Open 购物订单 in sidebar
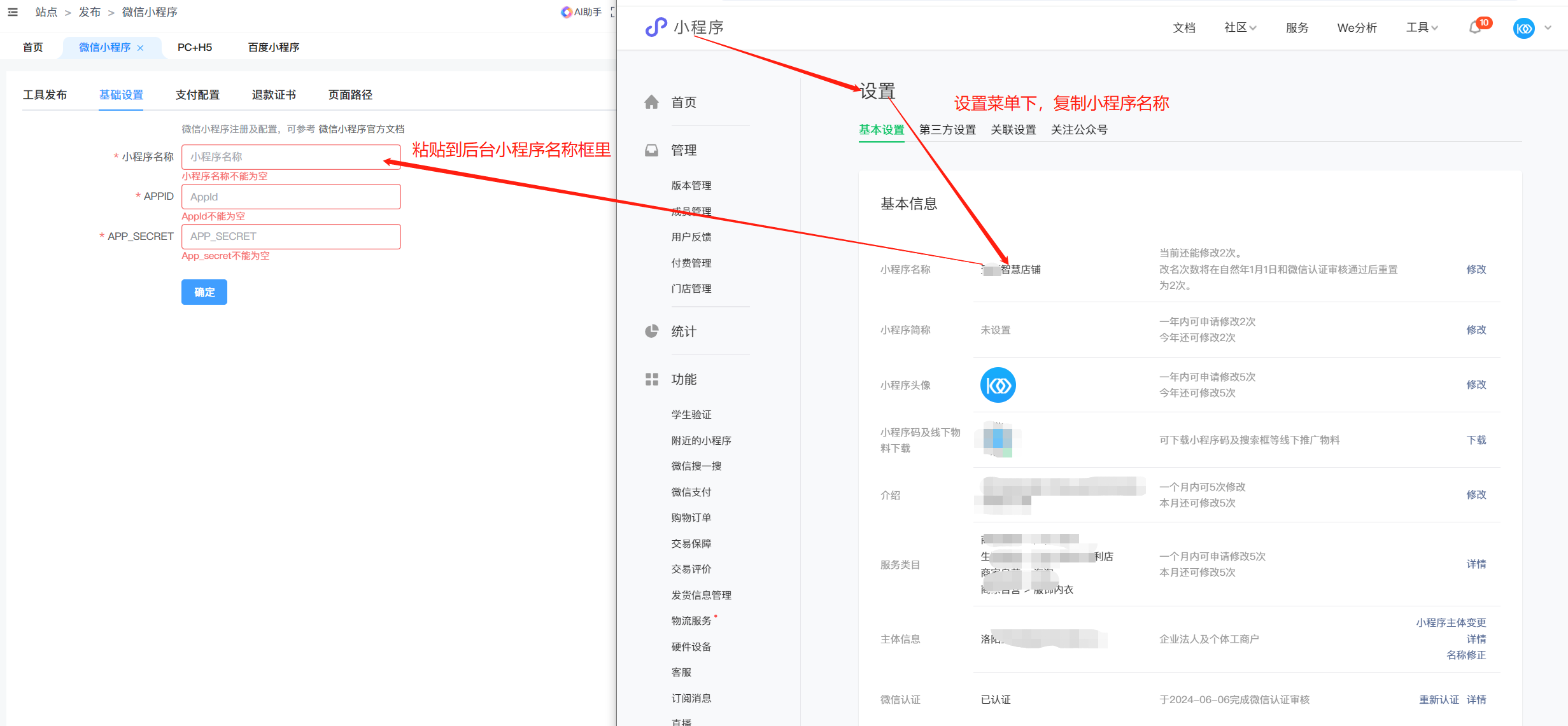 pyautogui.click(x=691, y=517)
